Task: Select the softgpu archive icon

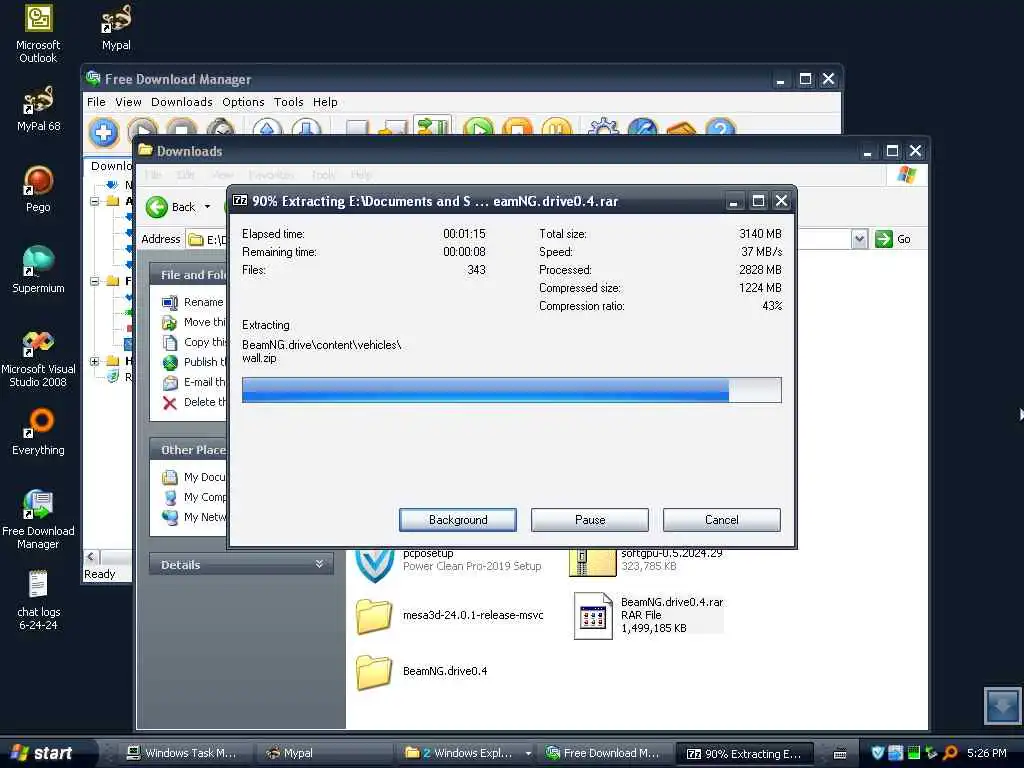Action: pos(592,562)
